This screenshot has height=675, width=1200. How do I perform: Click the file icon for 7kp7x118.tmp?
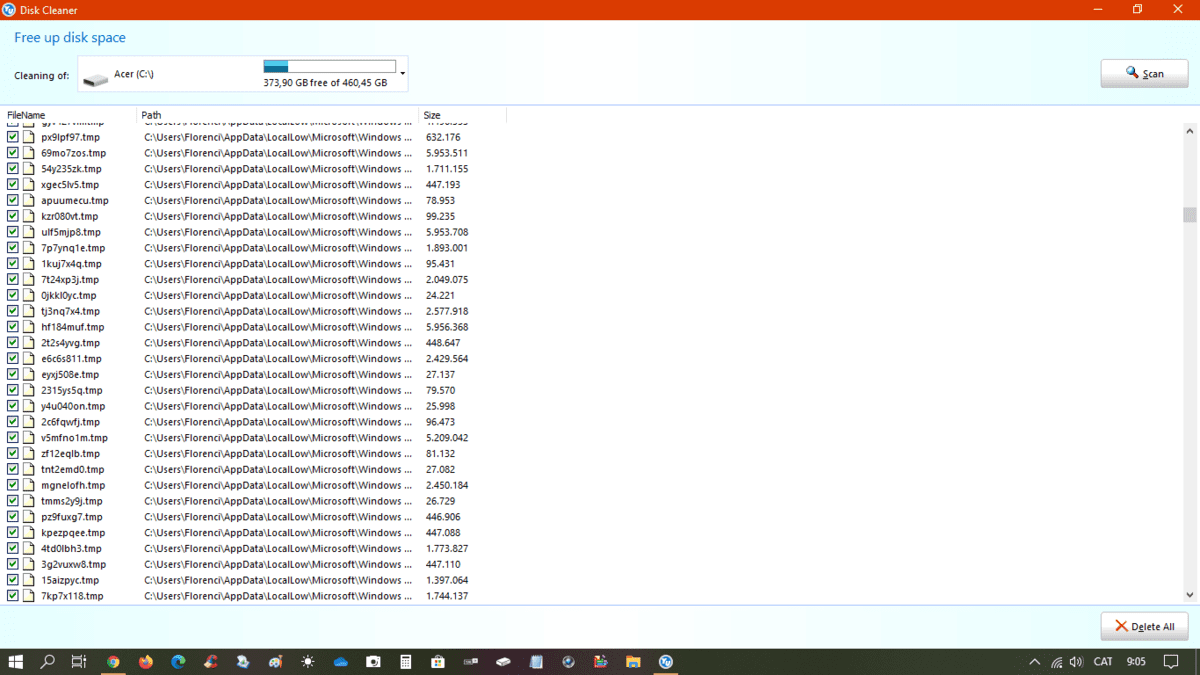point(29,596)
